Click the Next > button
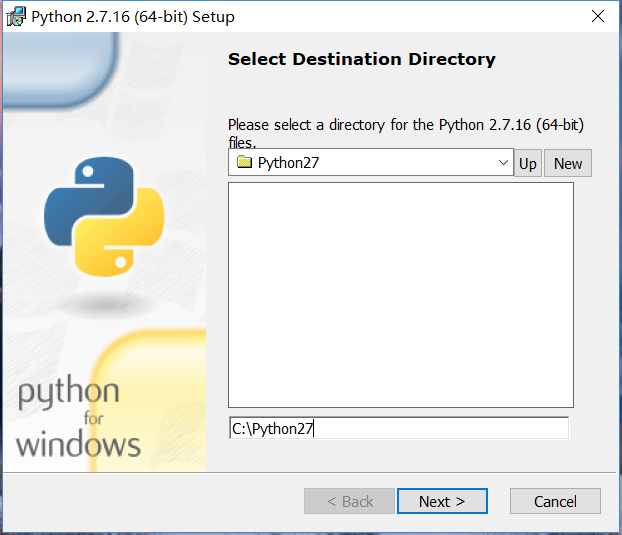622x535 pixels. (442, 501)
